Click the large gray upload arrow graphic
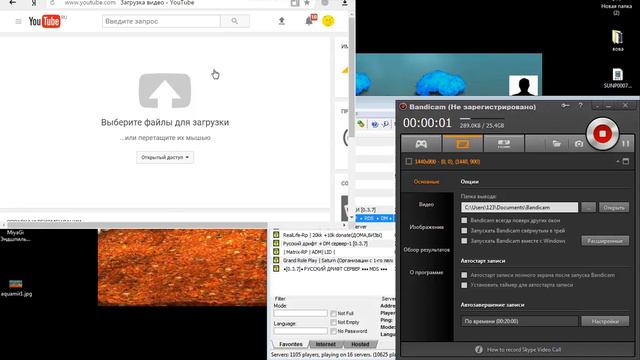Screen dimensions: 640x360 coord(165,91)
